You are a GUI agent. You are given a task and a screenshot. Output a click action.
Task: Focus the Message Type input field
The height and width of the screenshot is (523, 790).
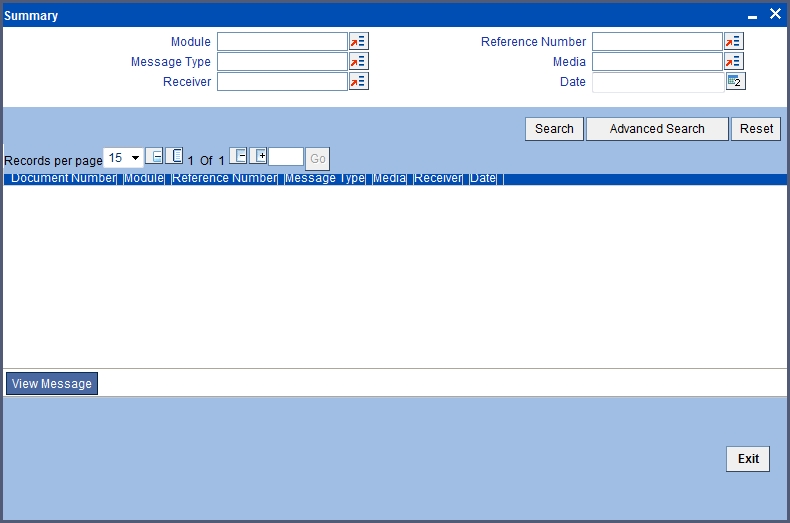point(282,61)
